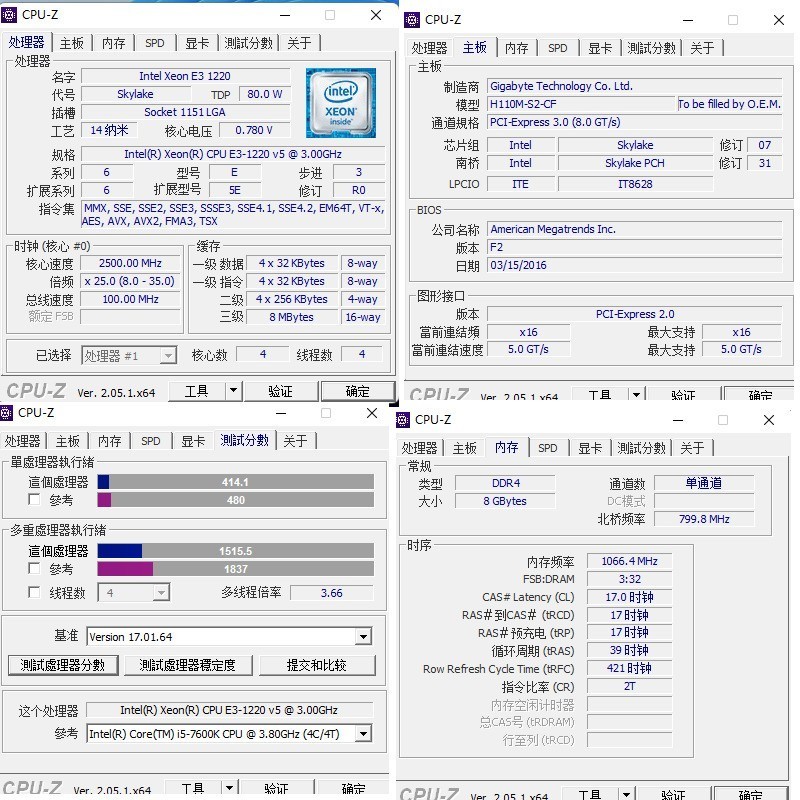Screen dimensions: 800x800
Task: Click the CPU-Z icon in the benchmark window title bar
Action: (8, 412)
